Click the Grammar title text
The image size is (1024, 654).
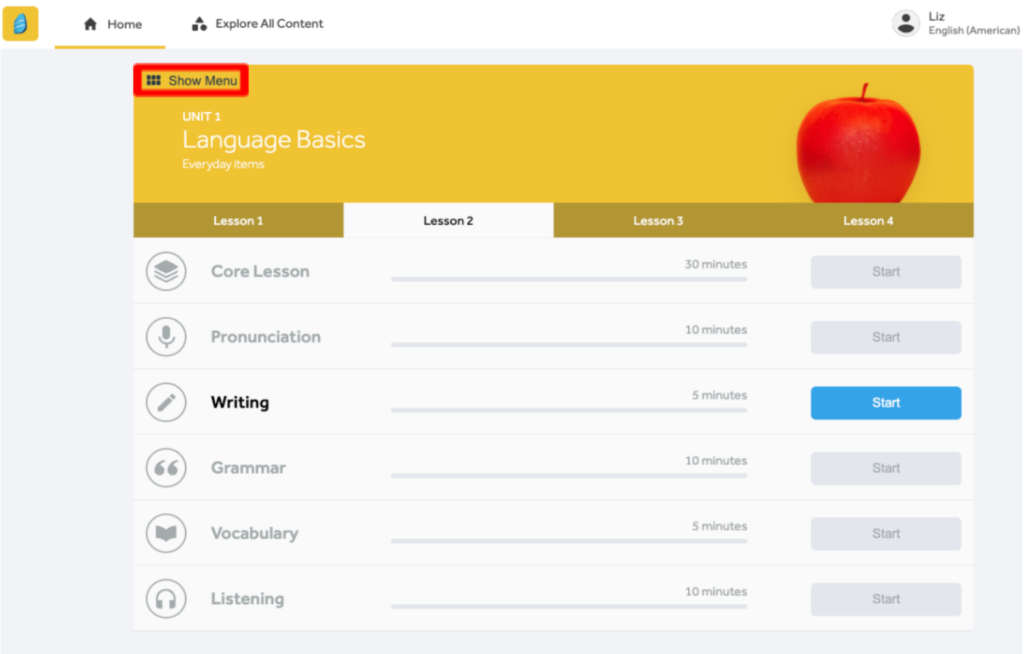(248, 467)
